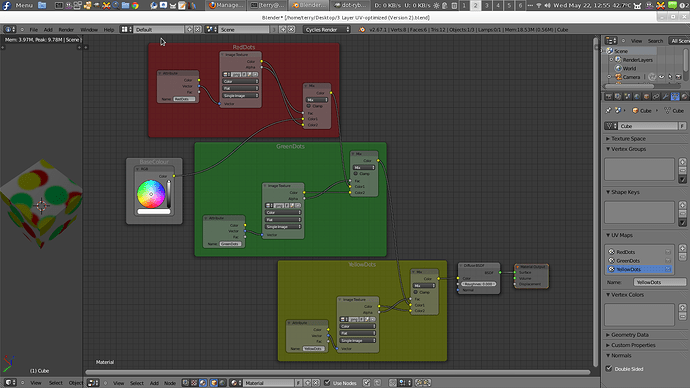Open the Object Data mesh tab icon

tap(675, 96)
